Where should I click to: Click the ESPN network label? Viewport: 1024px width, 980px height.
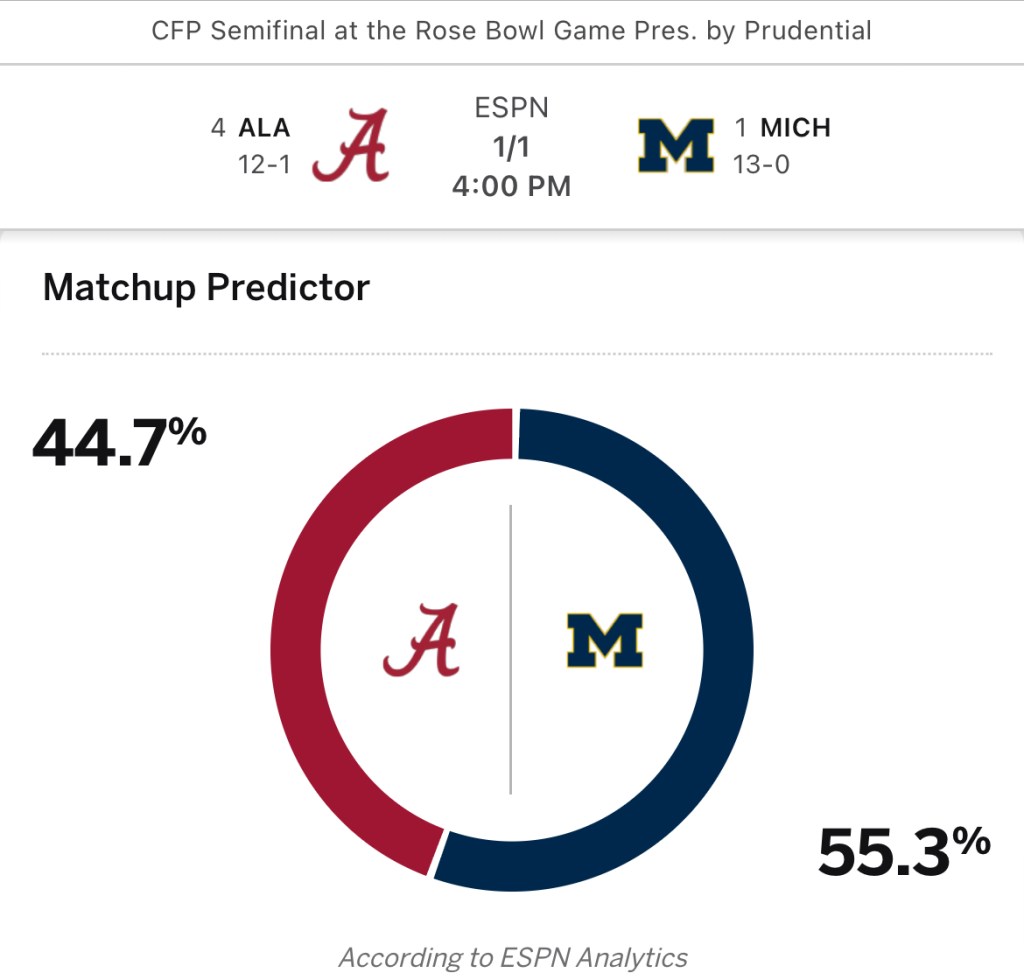click(x=511, y=107)
